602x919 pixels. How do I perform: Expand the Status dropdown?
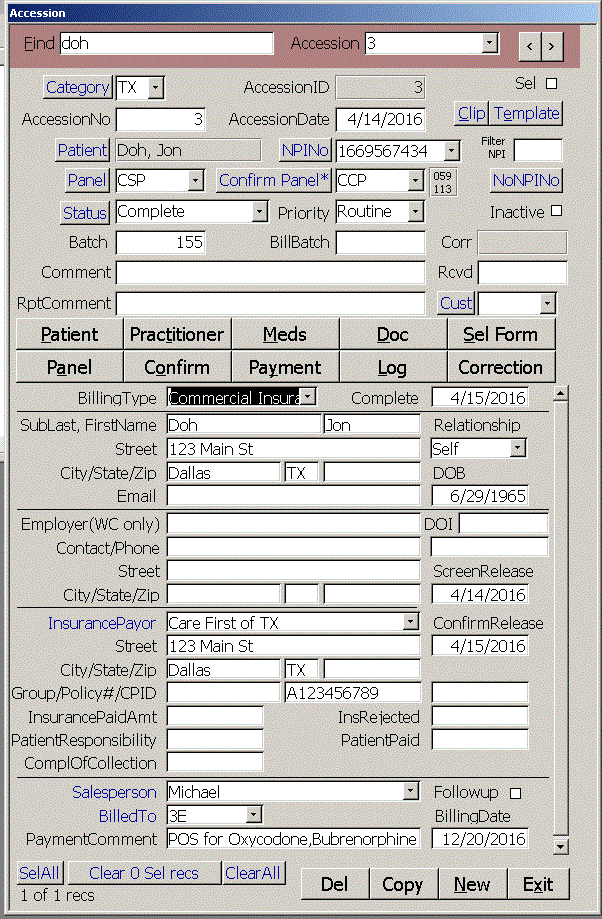click(260, 212)
